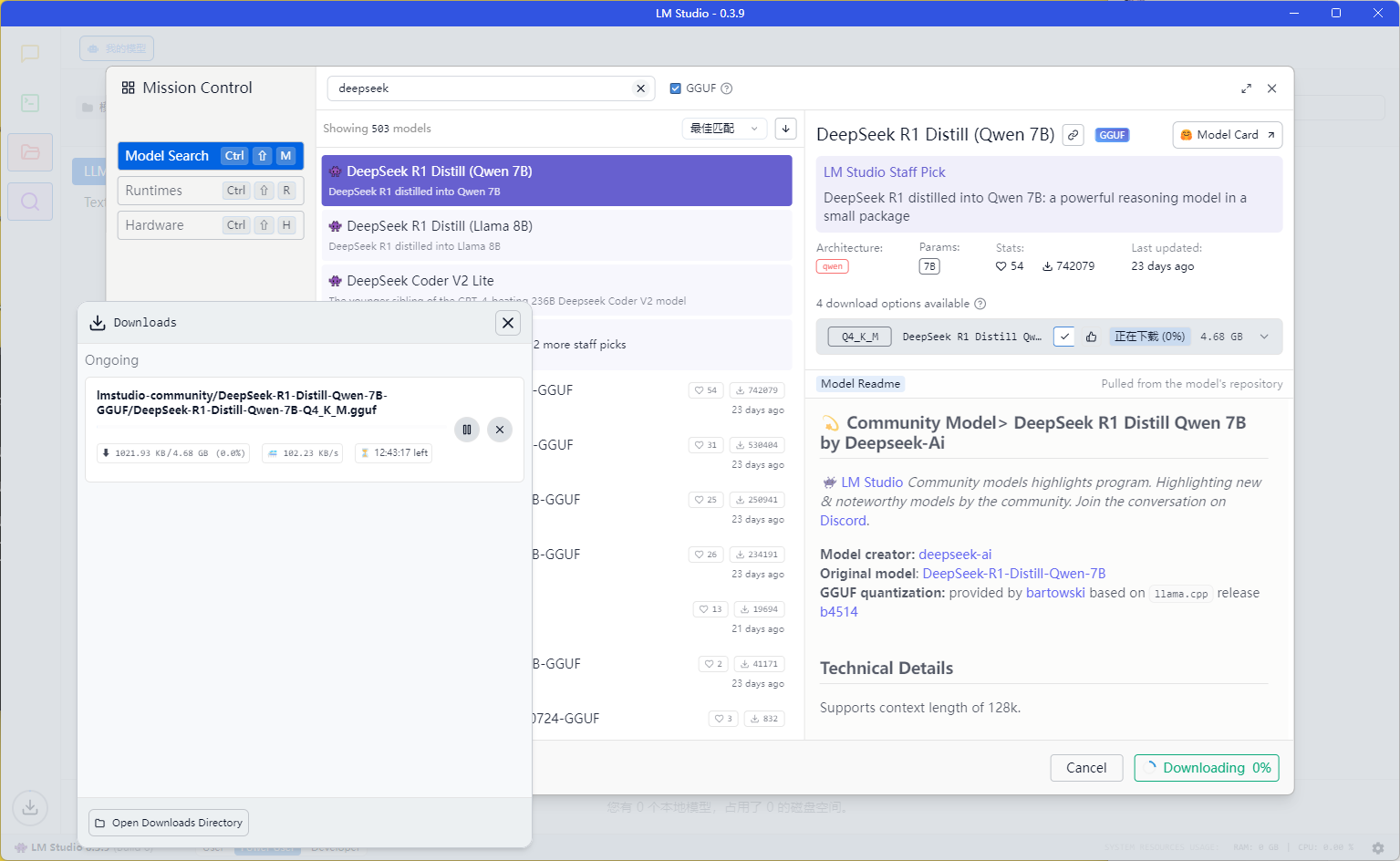The image size is (1400, 861).
Task: Switch to Runtimes tab
Action: coord(211,191)
